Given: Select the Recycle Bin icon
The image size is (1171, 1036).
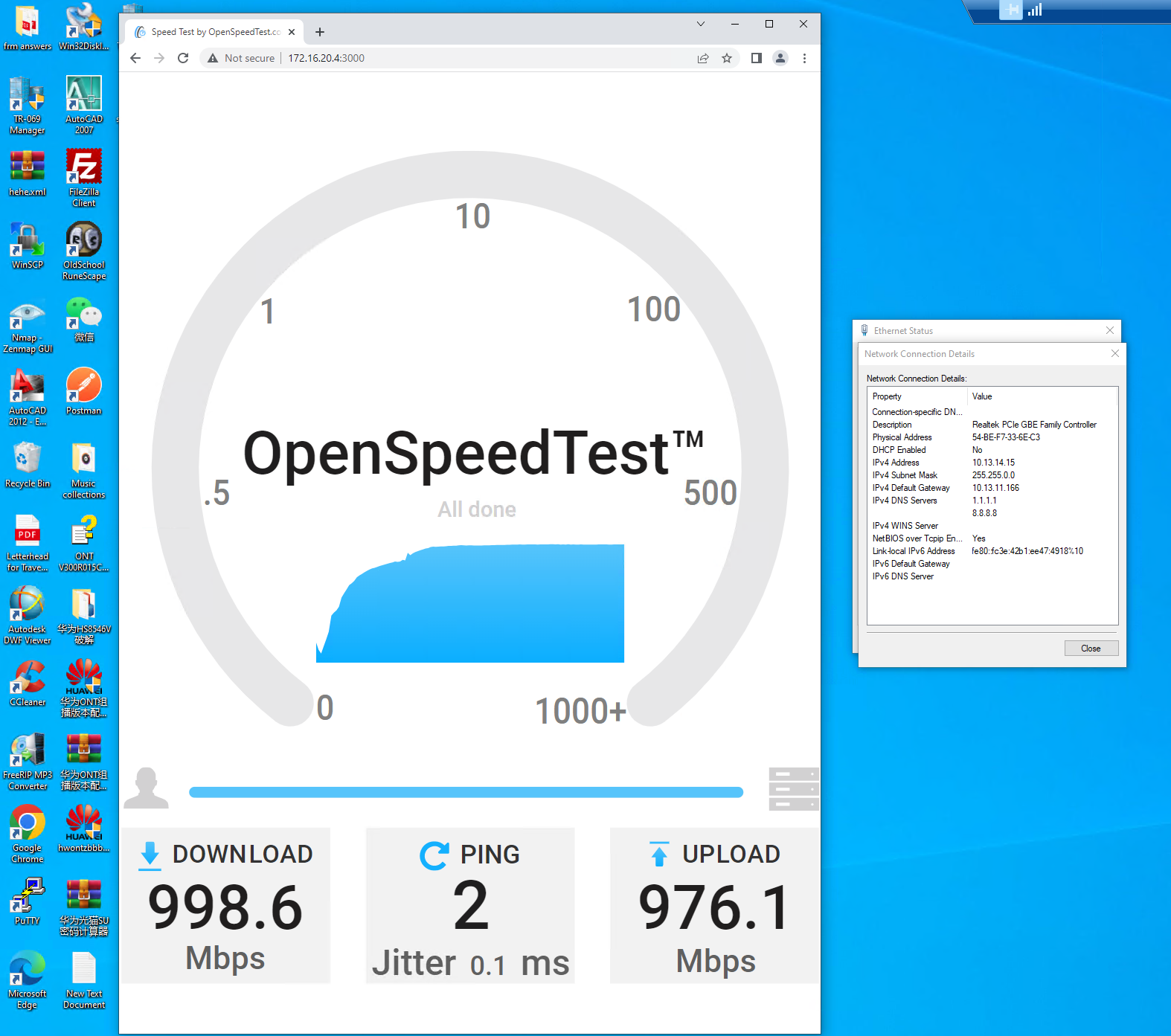Looking at the screenshot, I should (x=28, y=465).
